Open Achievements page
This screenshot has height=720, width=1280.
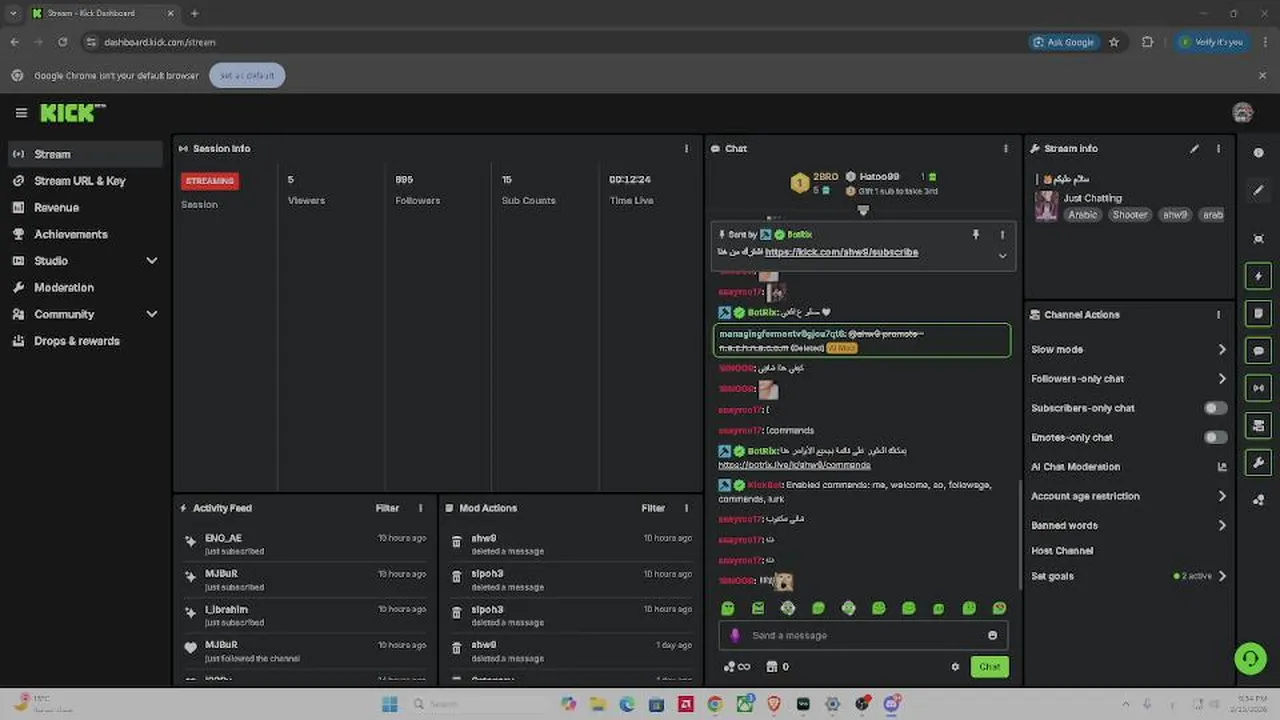click(x=84, y=234)
